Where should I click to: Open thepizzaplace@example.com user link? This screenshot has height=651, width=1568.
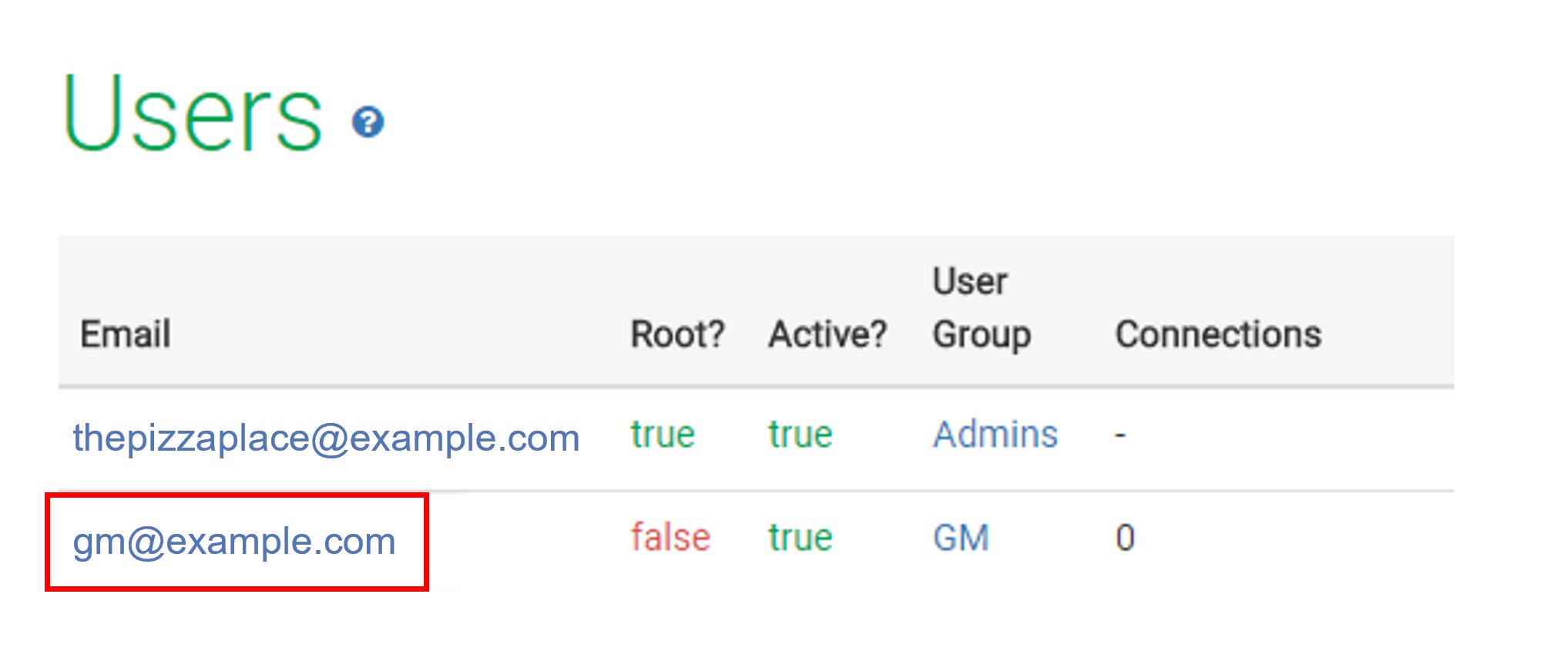[326, 438]
